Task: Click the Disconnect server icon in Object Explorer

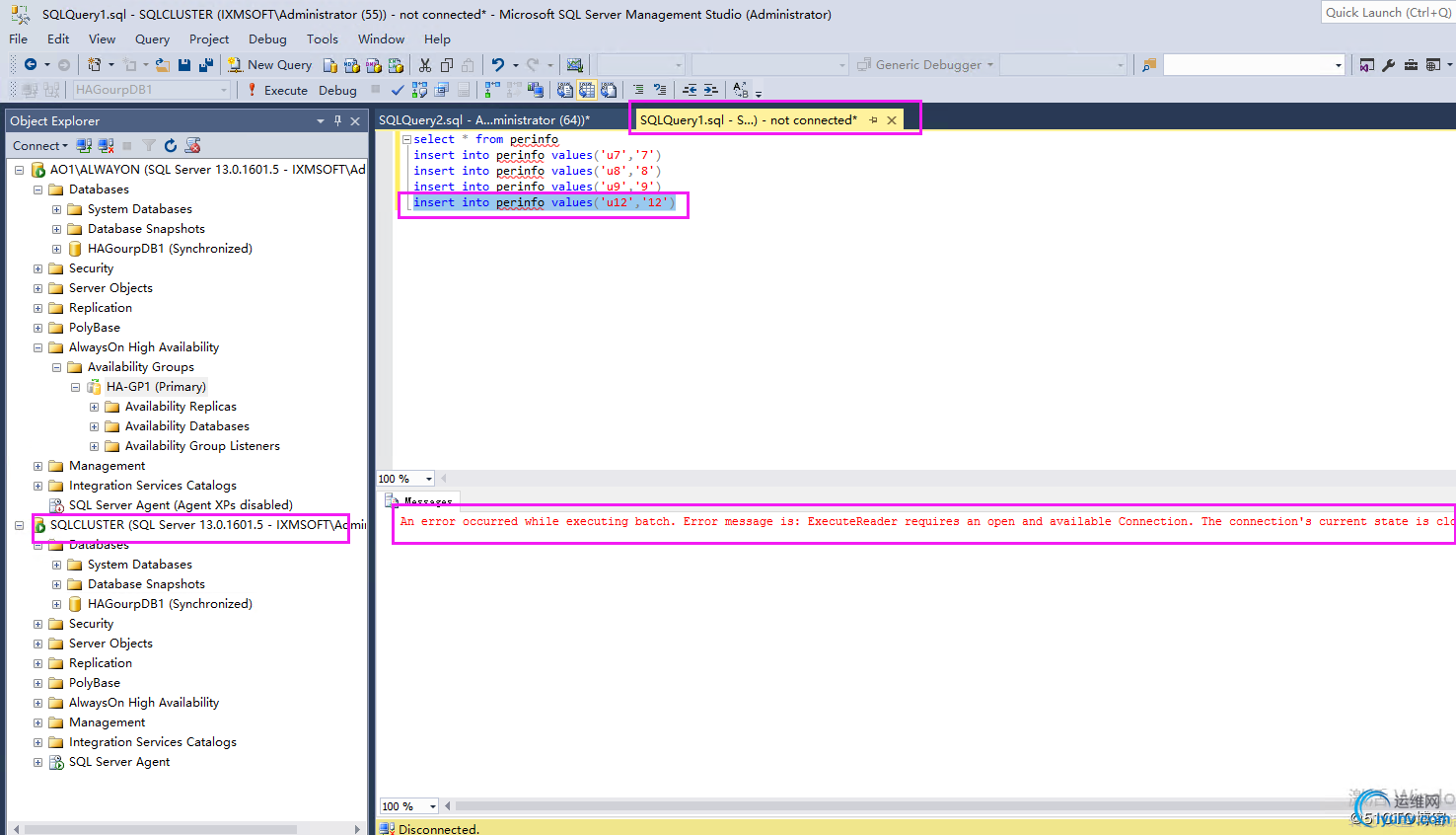Action: [x=106, y=145]
